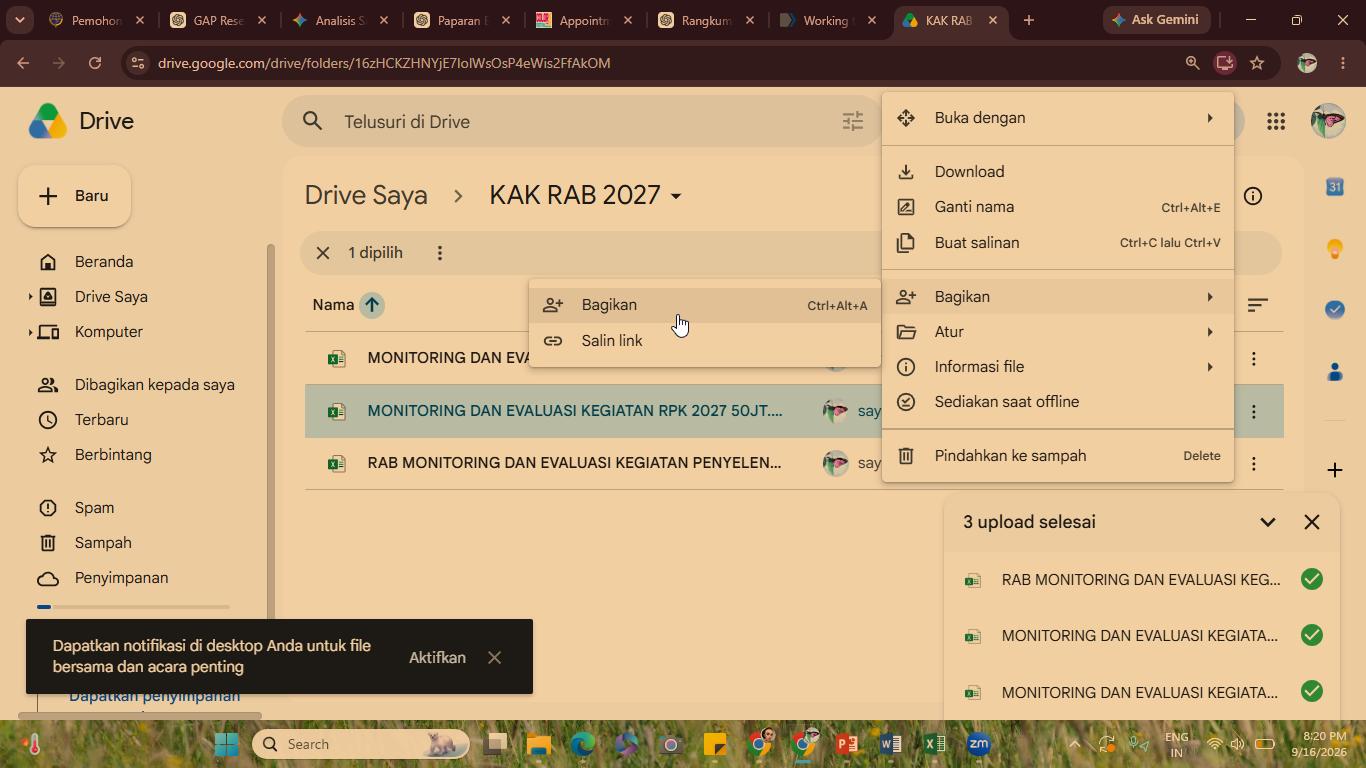
Task: Collapse the upload selesai panel
Action: coord(1267,522)
